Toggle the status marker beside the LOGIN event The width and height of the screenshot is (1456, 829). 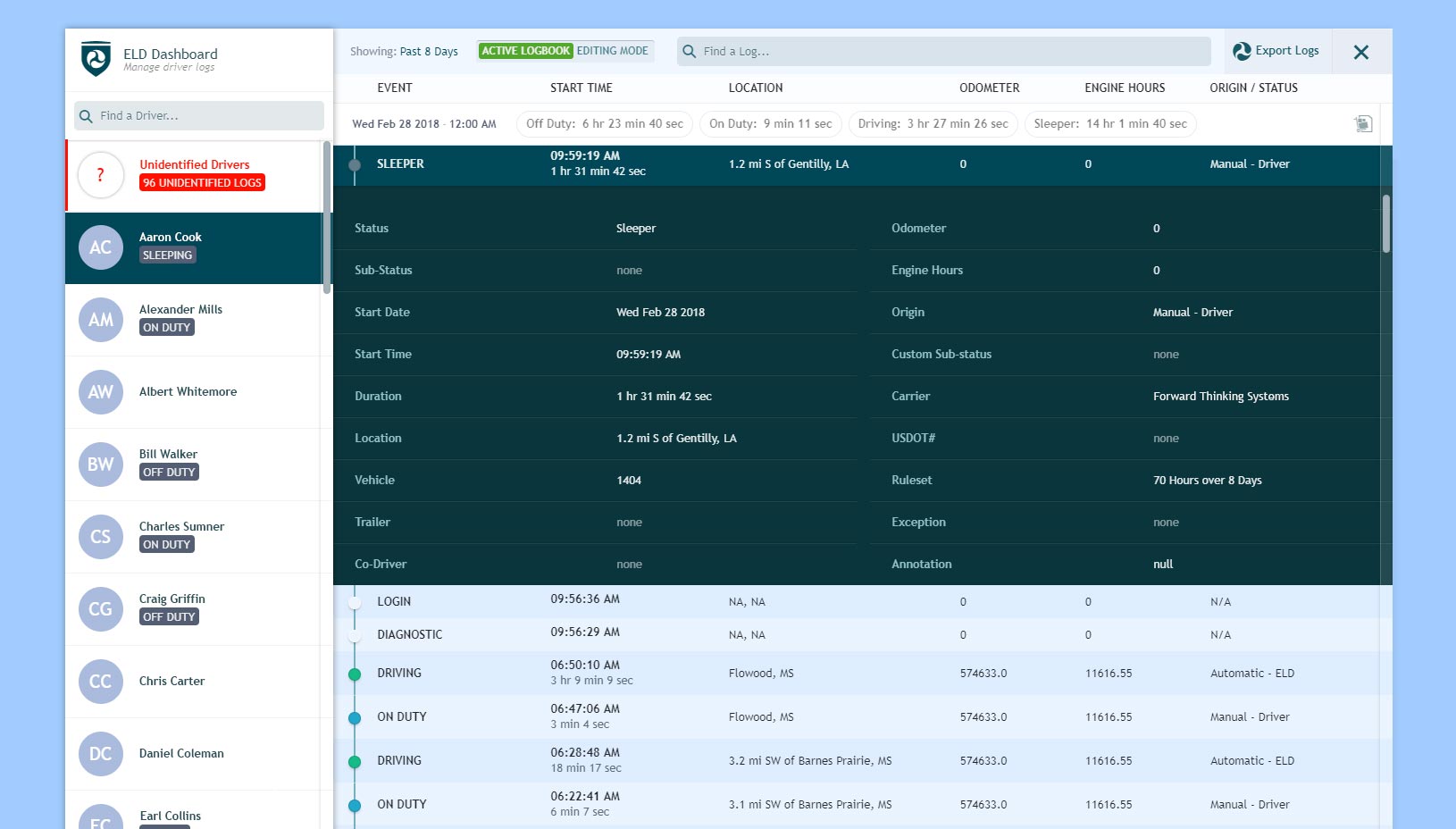pyautogui.click(x=354, y=601)
